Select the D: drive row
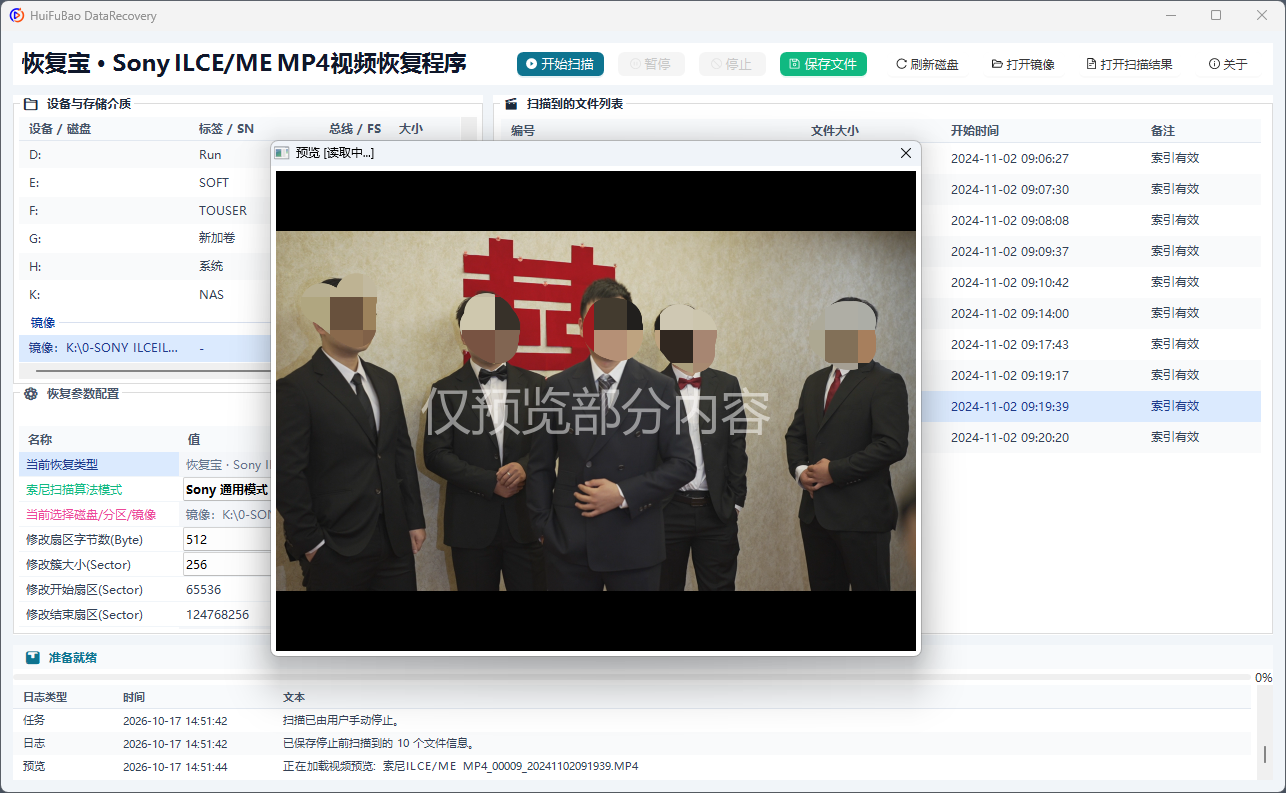1286x793 pixels. (x=146, y=155)
